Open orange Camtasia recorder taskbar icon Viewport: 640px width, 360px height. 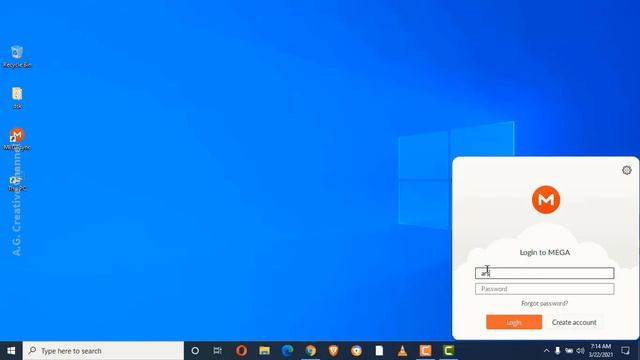click(x=425, y=351)
